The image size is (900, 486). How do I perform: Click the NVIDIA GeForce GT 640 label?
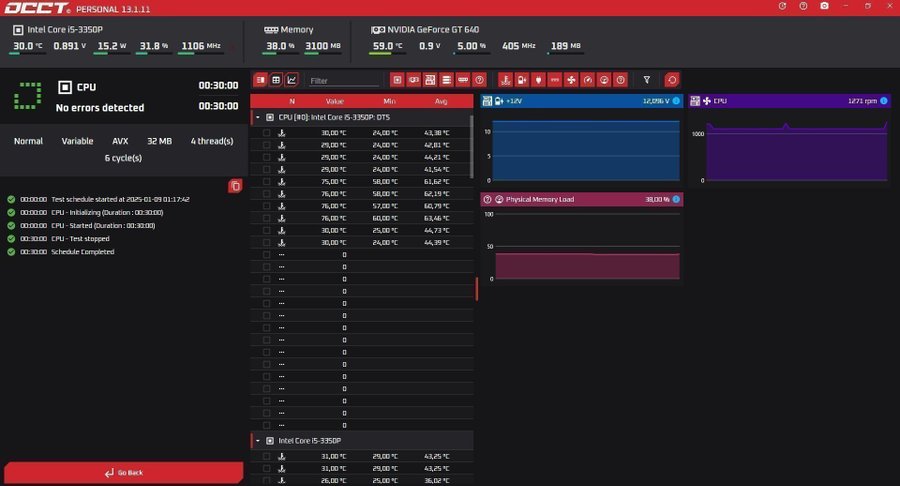pyautogui.click(x=433, y=29)
